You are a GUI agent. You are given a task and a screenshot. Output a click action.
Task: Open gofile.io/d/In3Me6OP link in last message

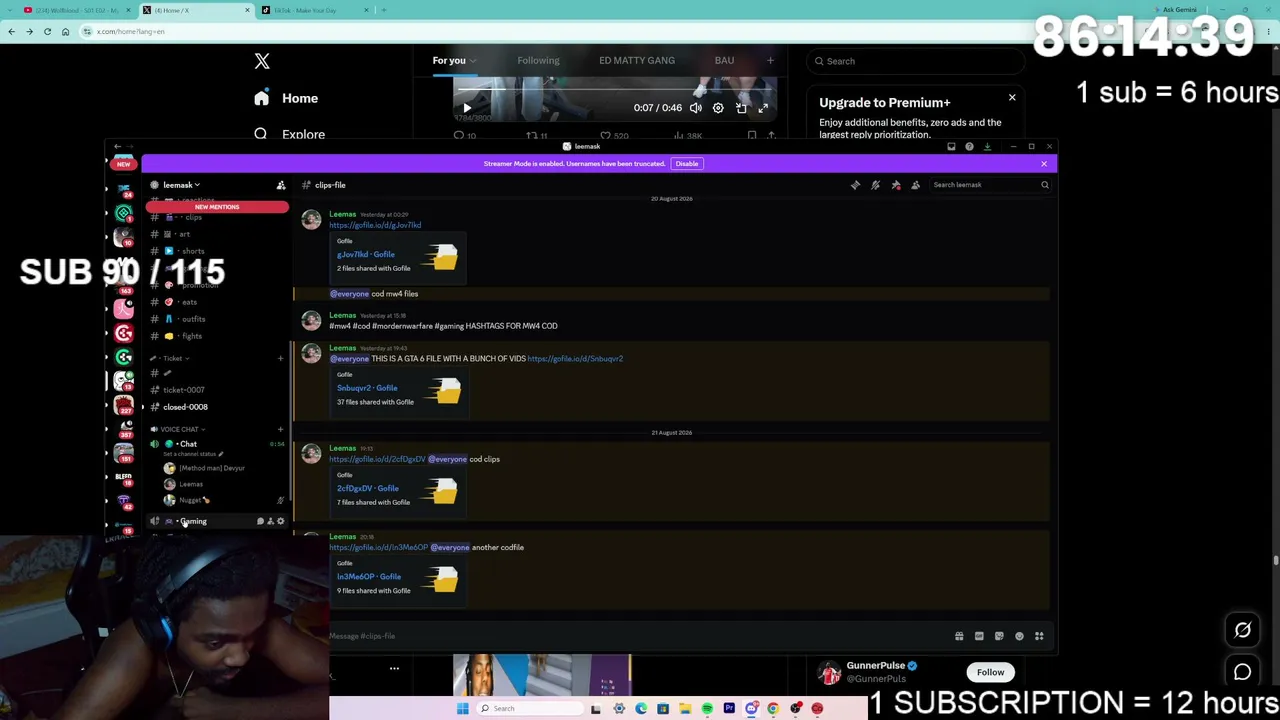(x=378, y=548)
